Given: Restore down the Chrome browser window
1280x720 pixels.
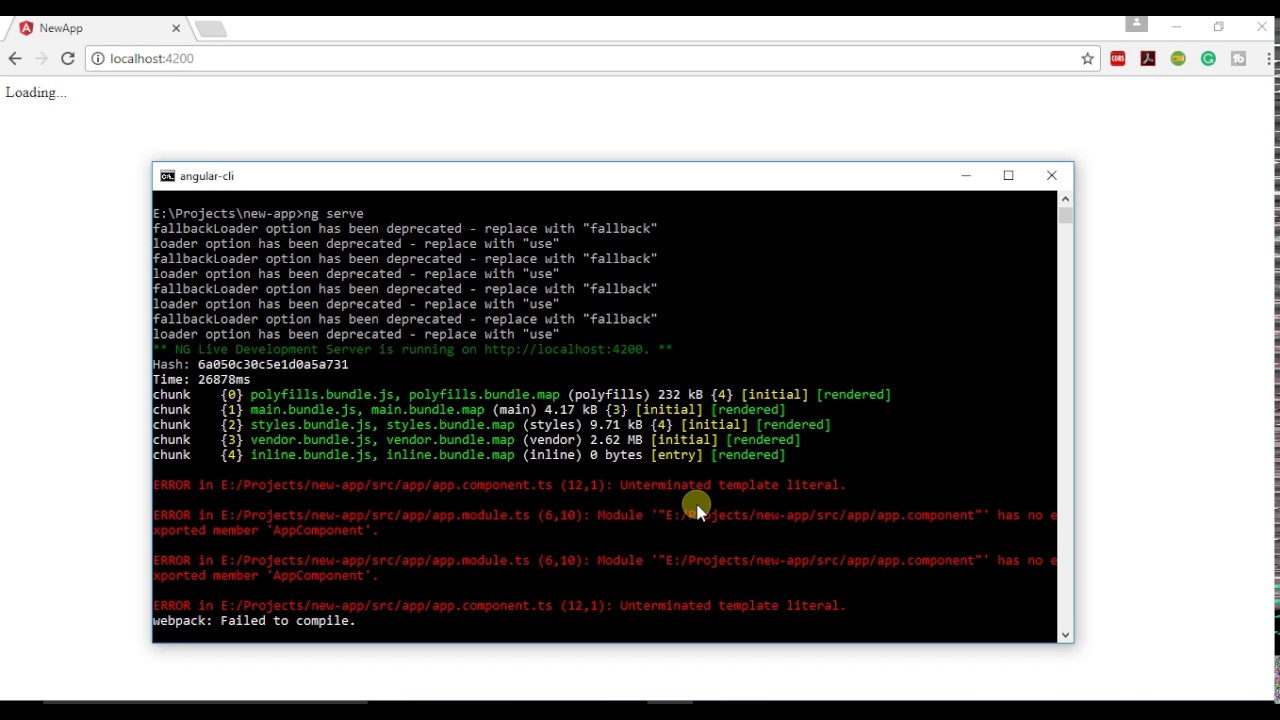Looking at the screenshot, I should (x=1218, y=27).
